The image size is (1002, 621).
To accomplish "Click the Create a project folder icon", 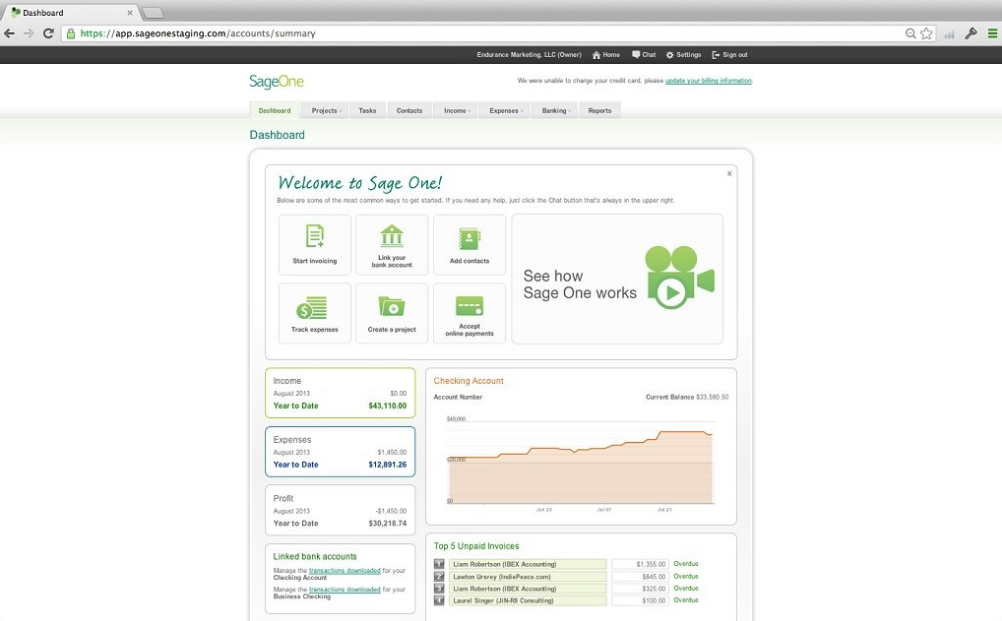I will pyautogui.click(x=392, y=306).
